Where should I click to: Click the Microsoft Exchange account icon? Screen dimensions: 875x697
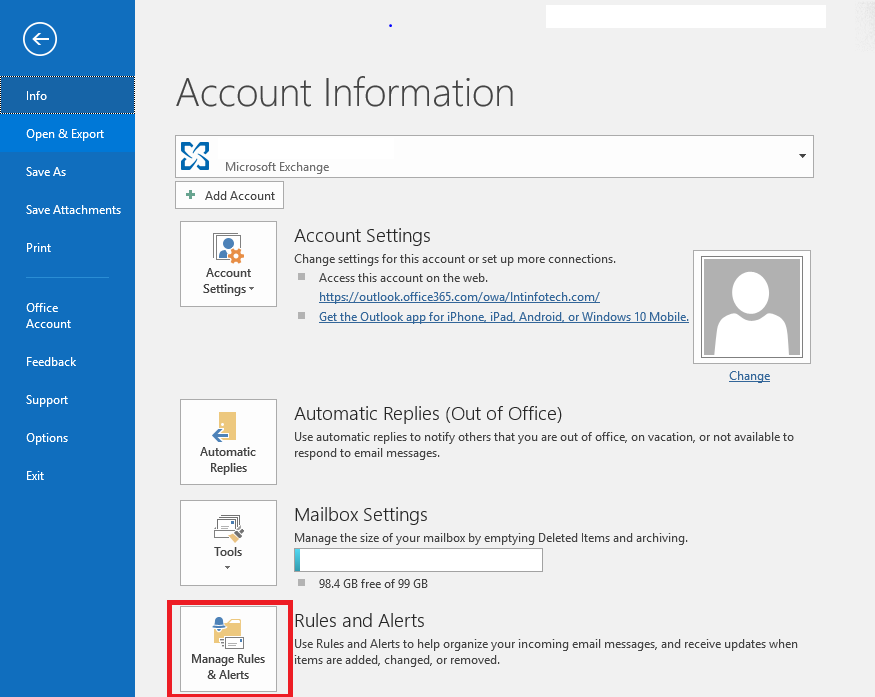coord(195,156)
